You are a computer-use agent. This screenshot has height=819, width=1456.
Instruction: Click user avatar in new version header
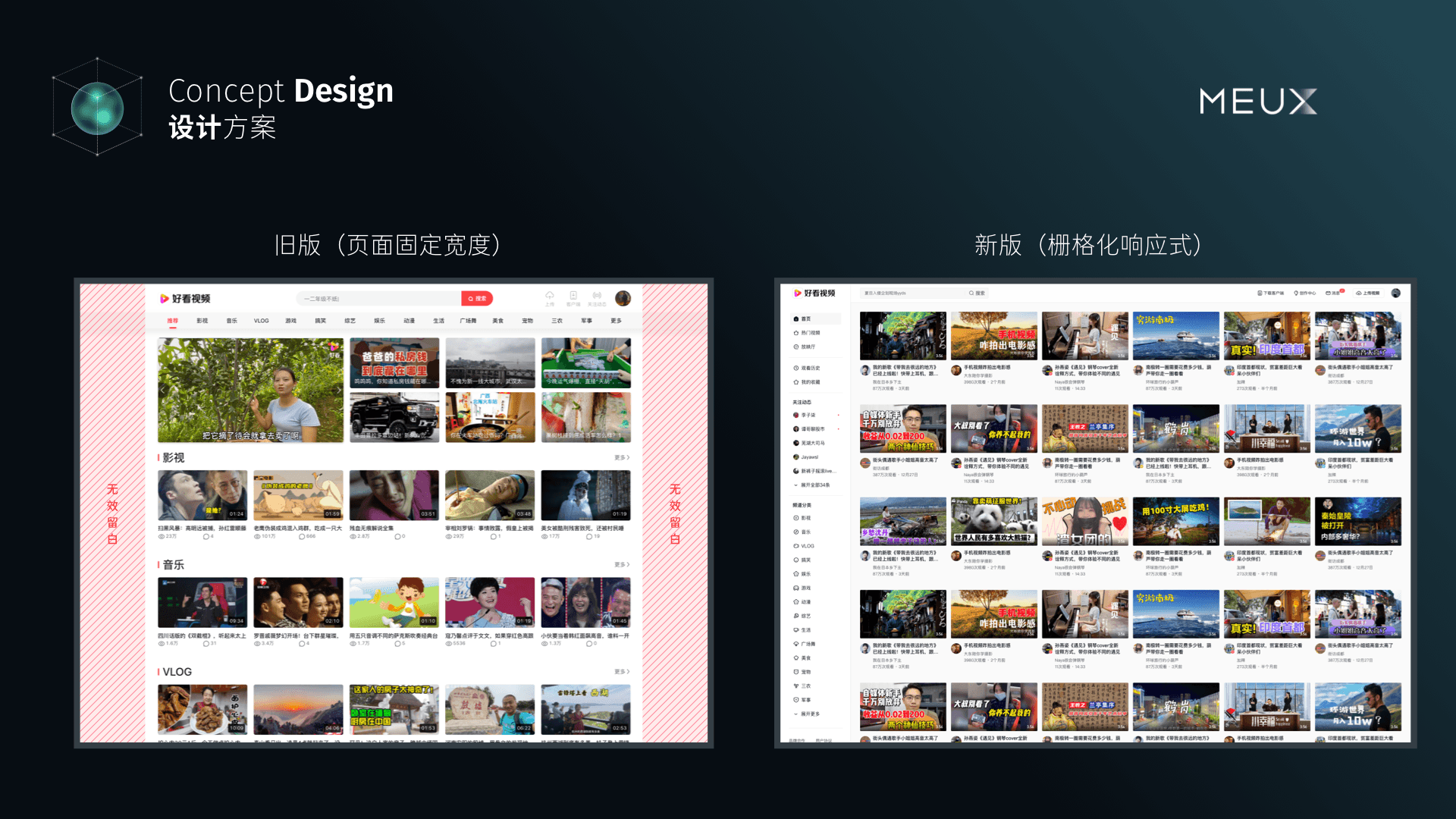(1395, 293)
